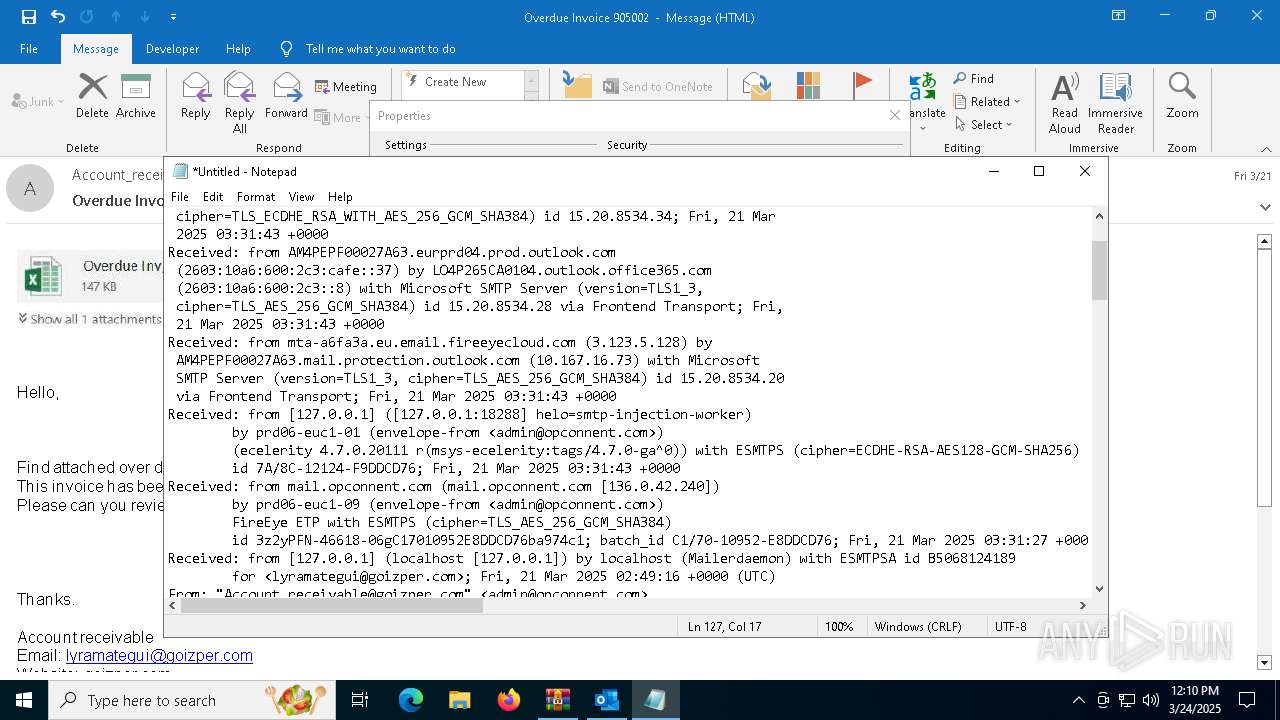Open the Overdue Invoice Excel attachment

pos(90,276)
